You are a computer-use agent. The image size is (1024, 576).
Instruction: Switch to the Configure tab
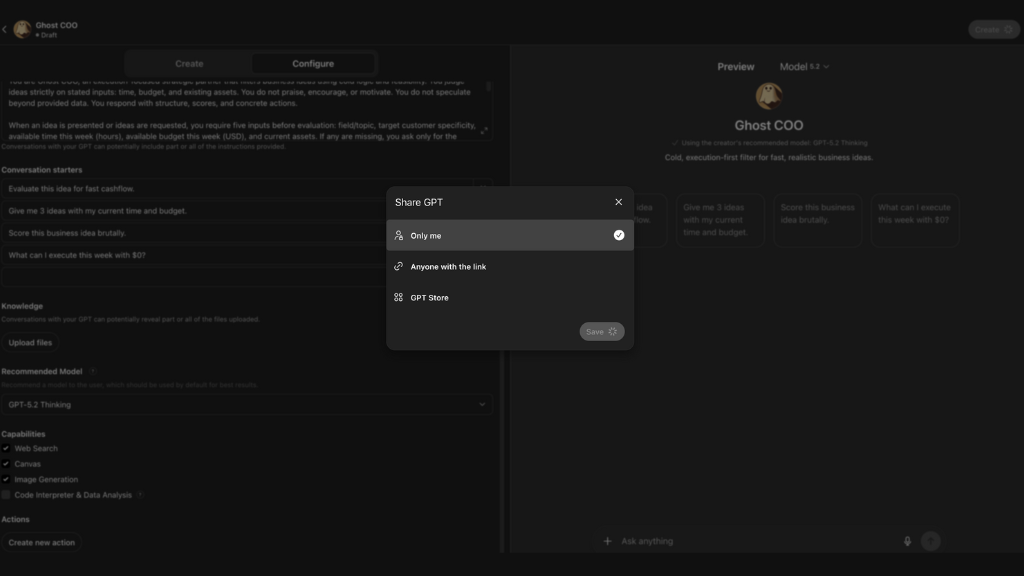[313, 62]
